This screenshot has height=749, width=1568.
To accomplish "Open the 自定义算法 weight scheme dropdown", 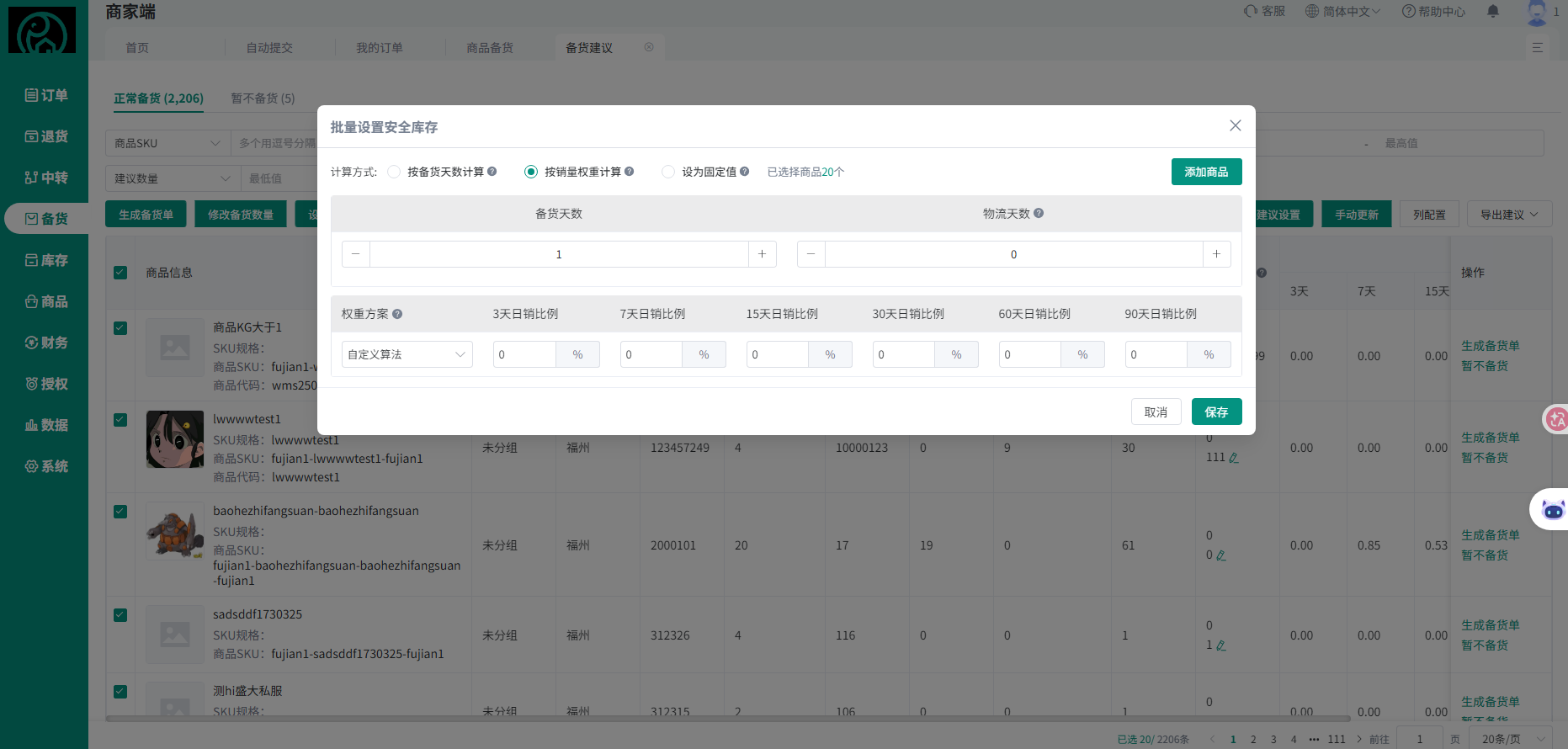I will coord(407,354).
